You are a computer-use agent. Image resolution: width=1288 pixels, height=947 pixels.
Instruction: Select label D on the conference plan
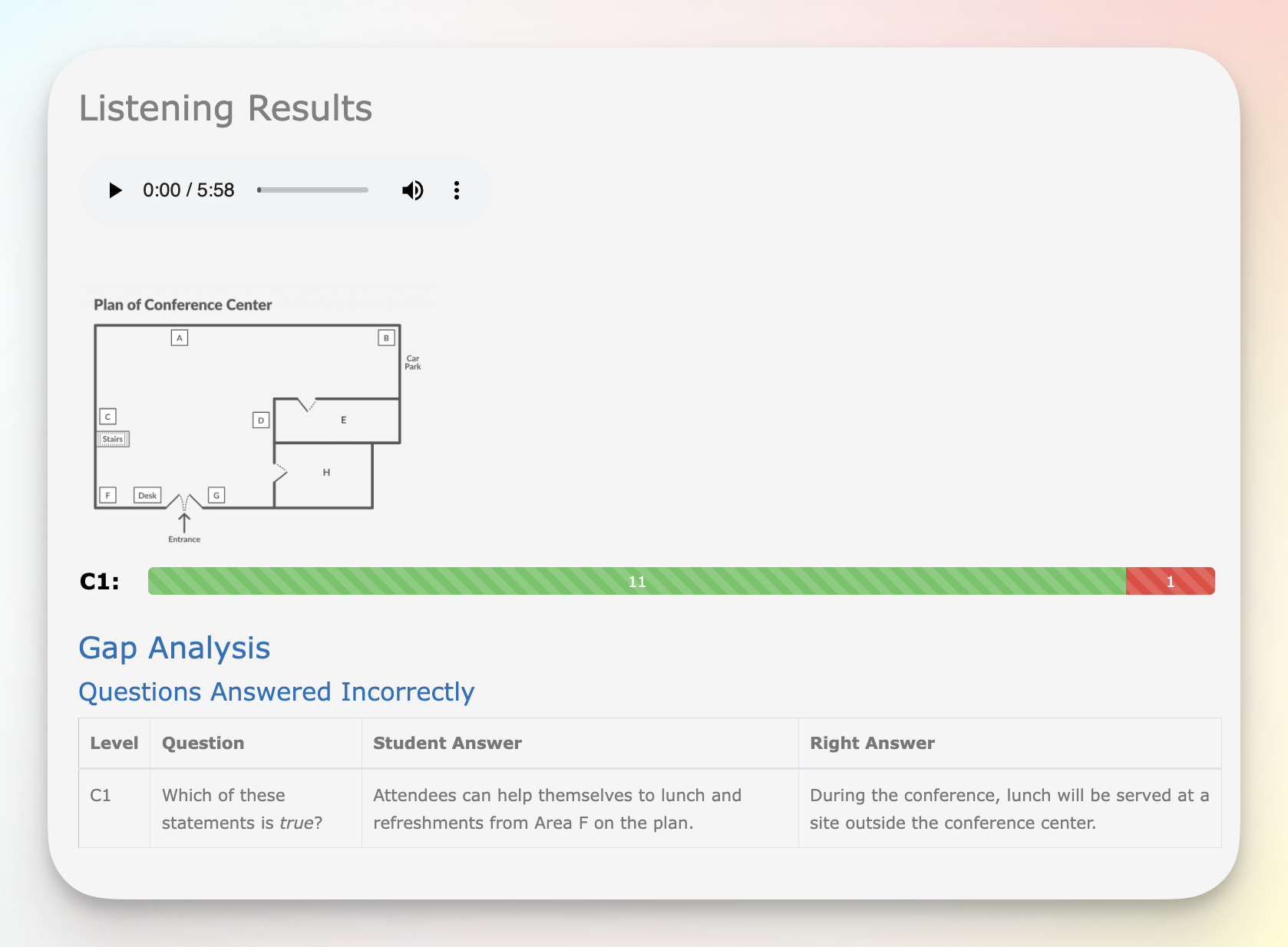(261, 421)
